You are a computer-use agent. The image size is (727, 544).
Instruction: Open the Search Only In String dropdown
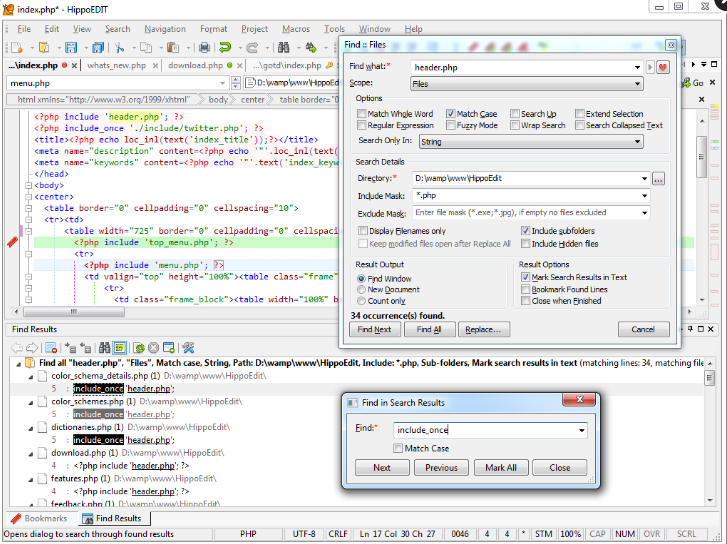pos(638,142)
